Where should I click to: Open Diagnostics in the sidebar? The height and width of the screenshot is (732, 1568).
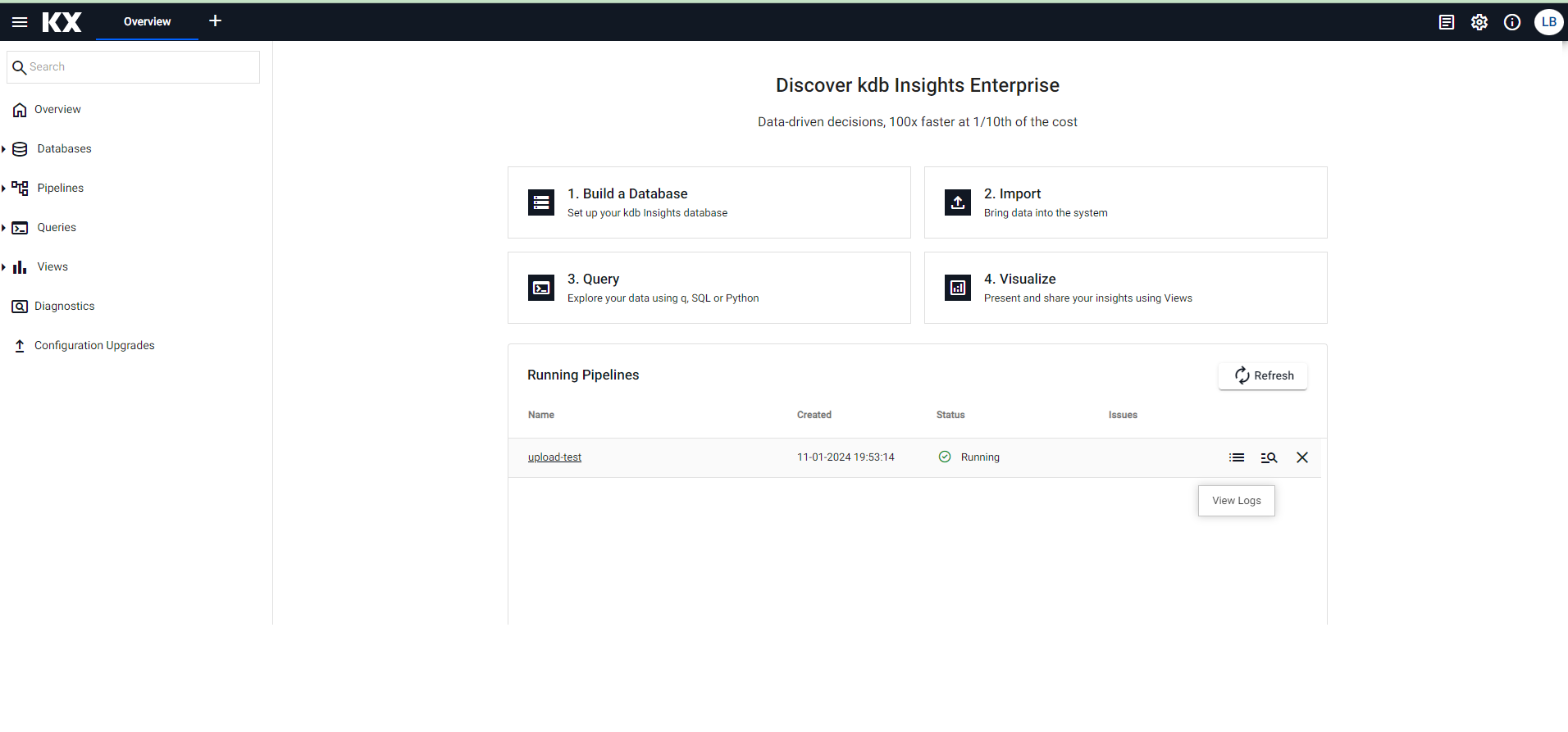(65, 307)
